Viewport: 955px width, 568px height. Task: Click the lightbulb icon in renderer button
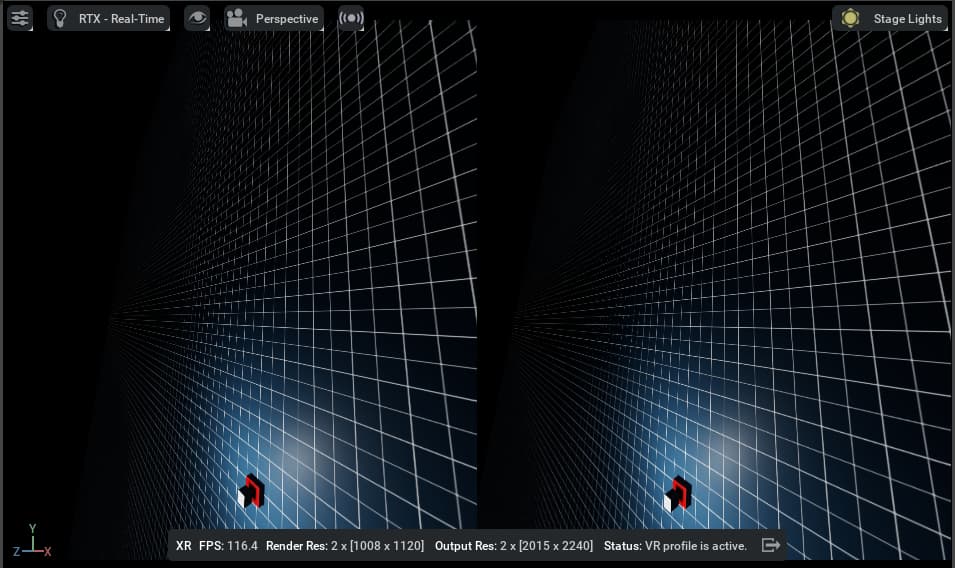pyautogui.click(x=60, y=18)
